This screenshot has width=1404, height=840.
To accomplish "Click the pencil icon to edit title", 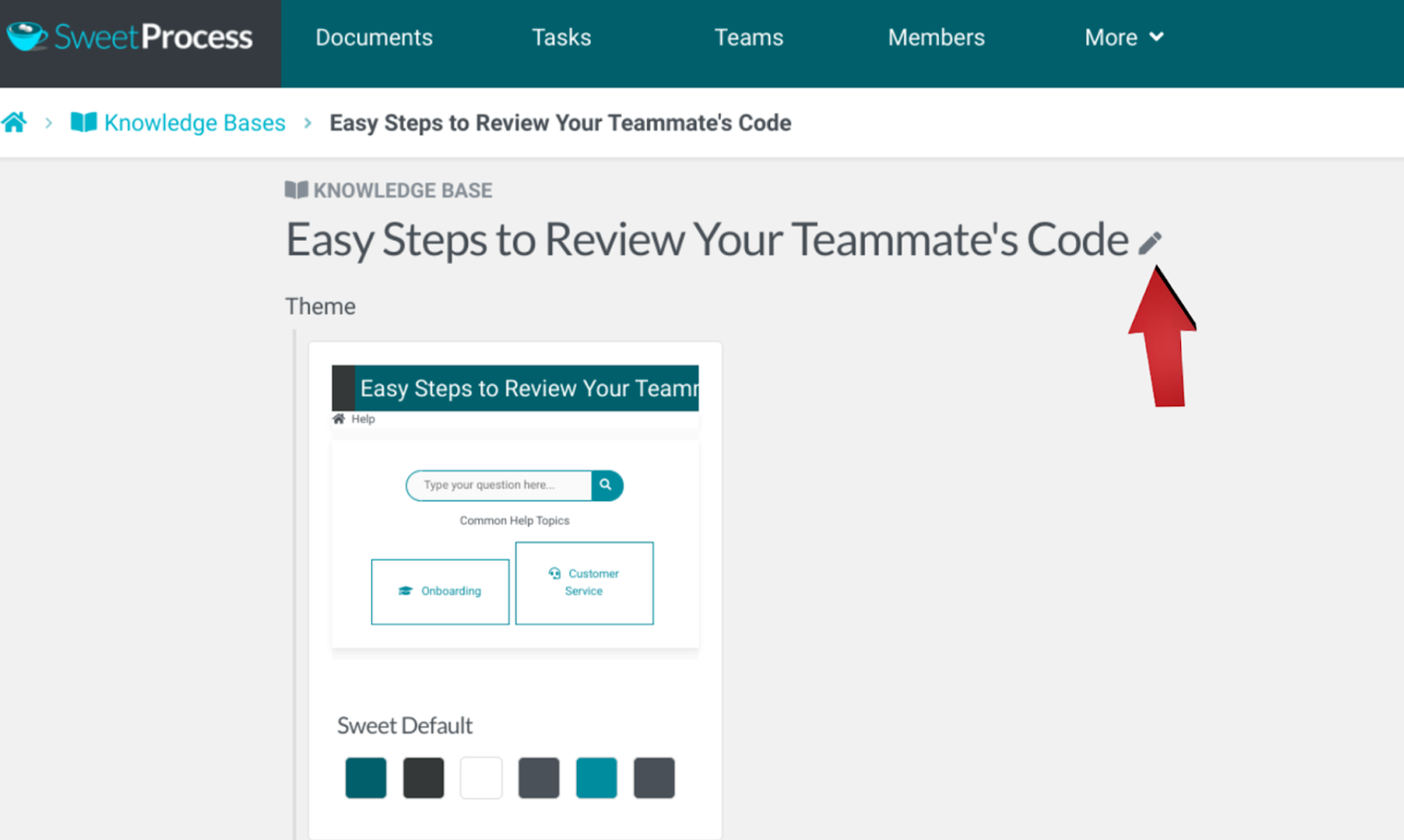I will click(1150, 243).
